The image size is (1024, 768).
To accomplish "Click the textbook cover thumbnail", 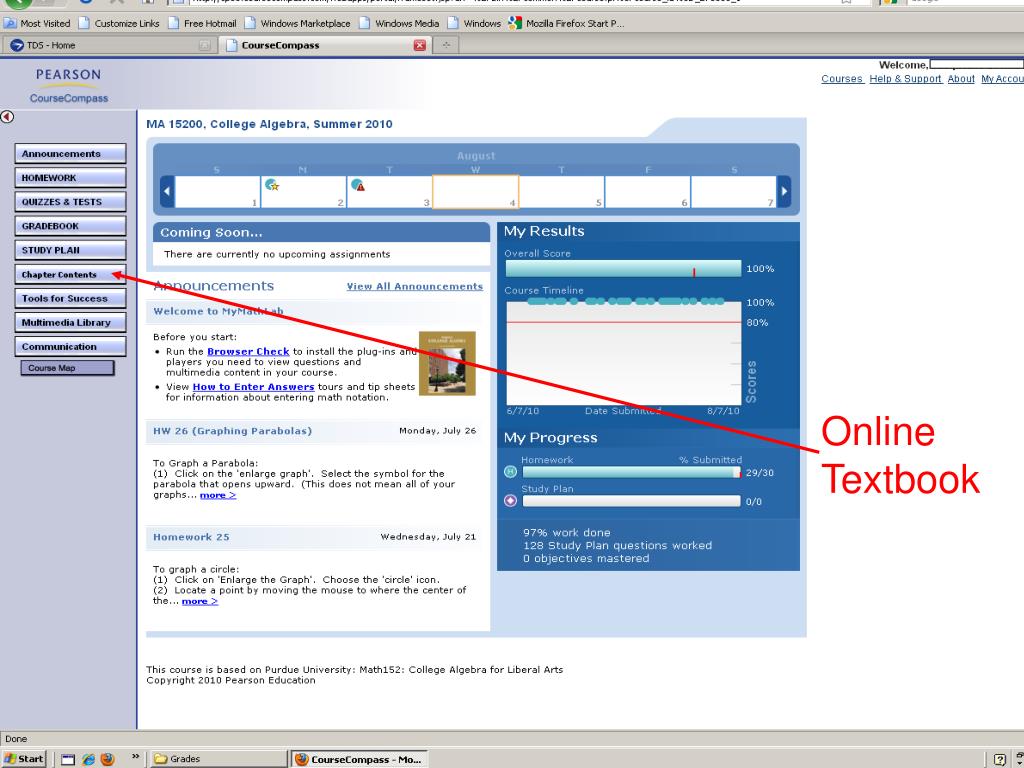I will tap(447, 363).
